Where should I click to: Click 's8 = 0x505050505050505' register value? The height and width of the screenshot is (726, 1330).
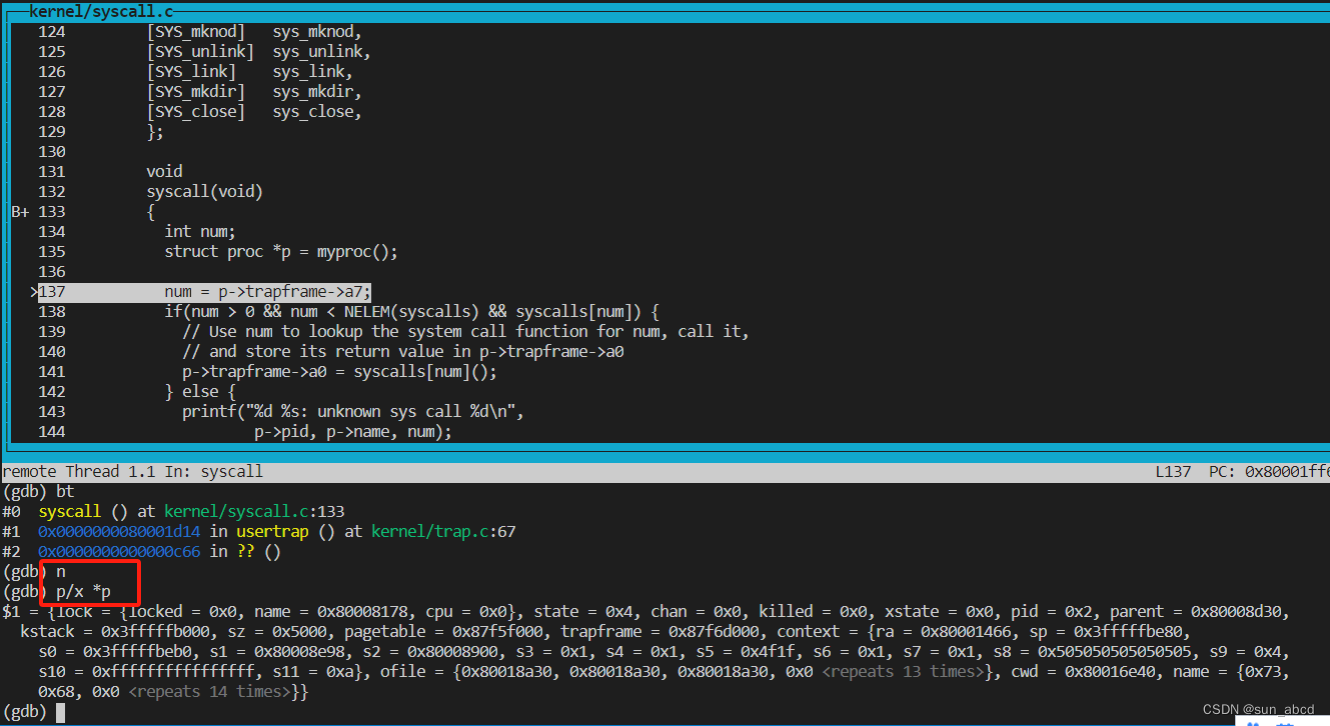1091,651
